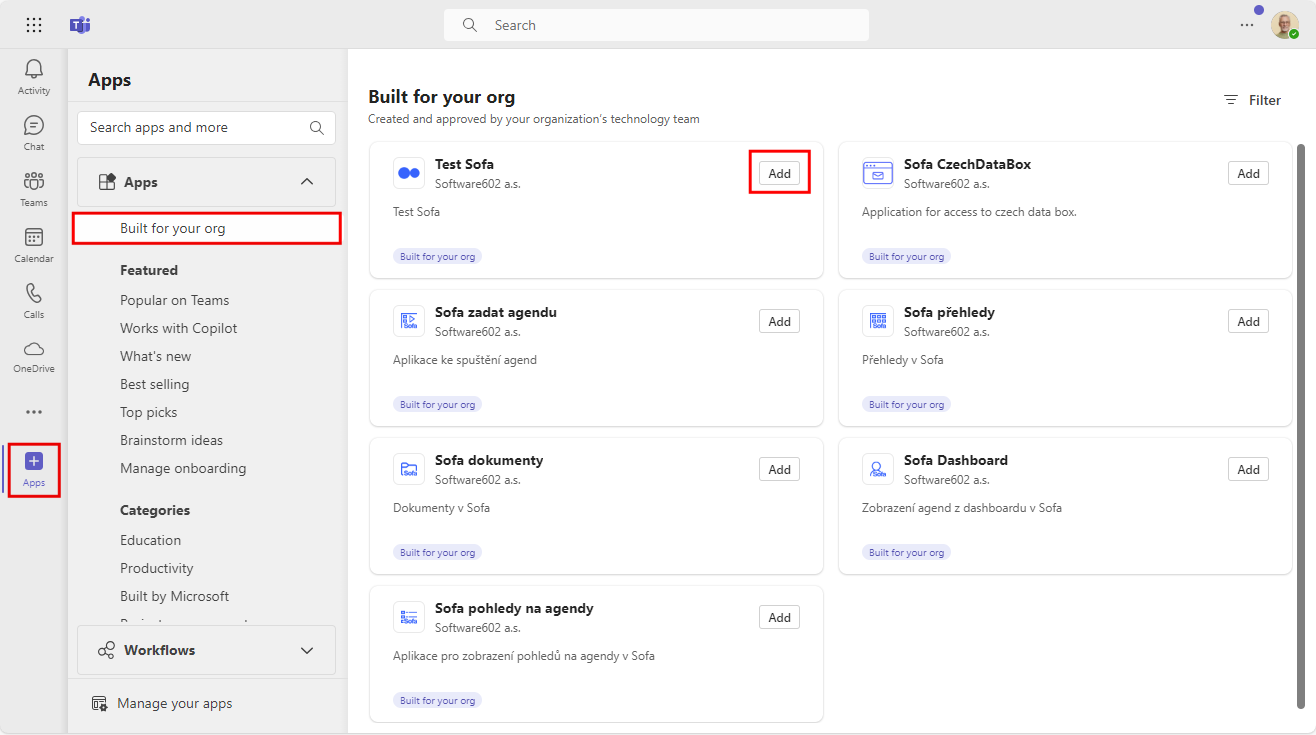Open Calls in the left rail
The width and height of the screenshot is (1316, 735).
pos(34,301)
